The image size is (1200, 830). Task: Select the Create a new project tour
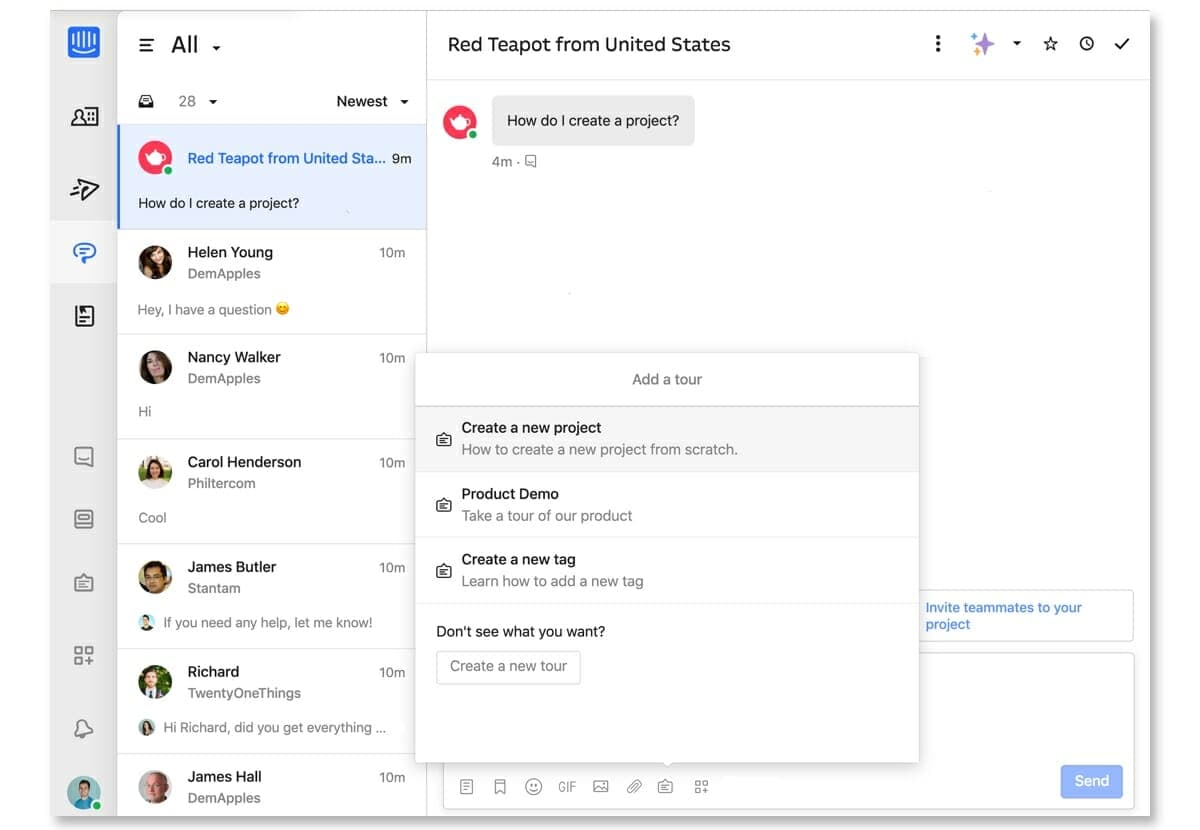(667, 438)
